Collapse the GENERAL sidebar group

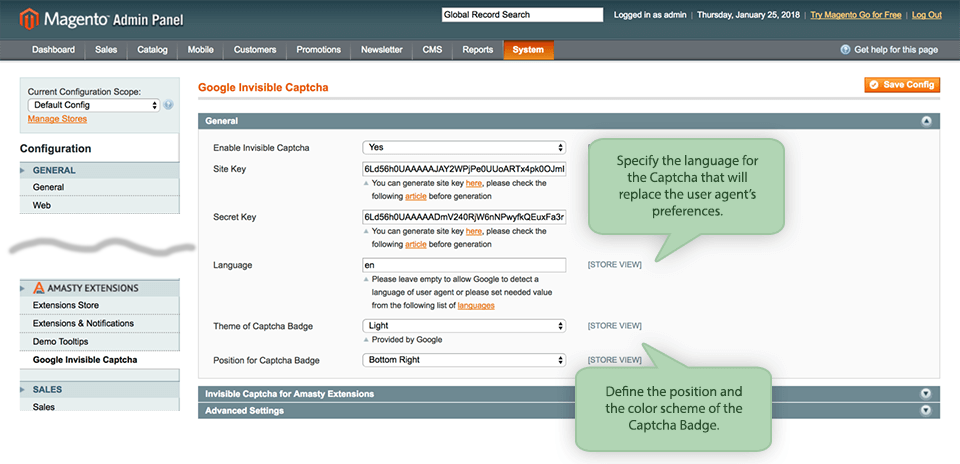(x=100, y=170)
